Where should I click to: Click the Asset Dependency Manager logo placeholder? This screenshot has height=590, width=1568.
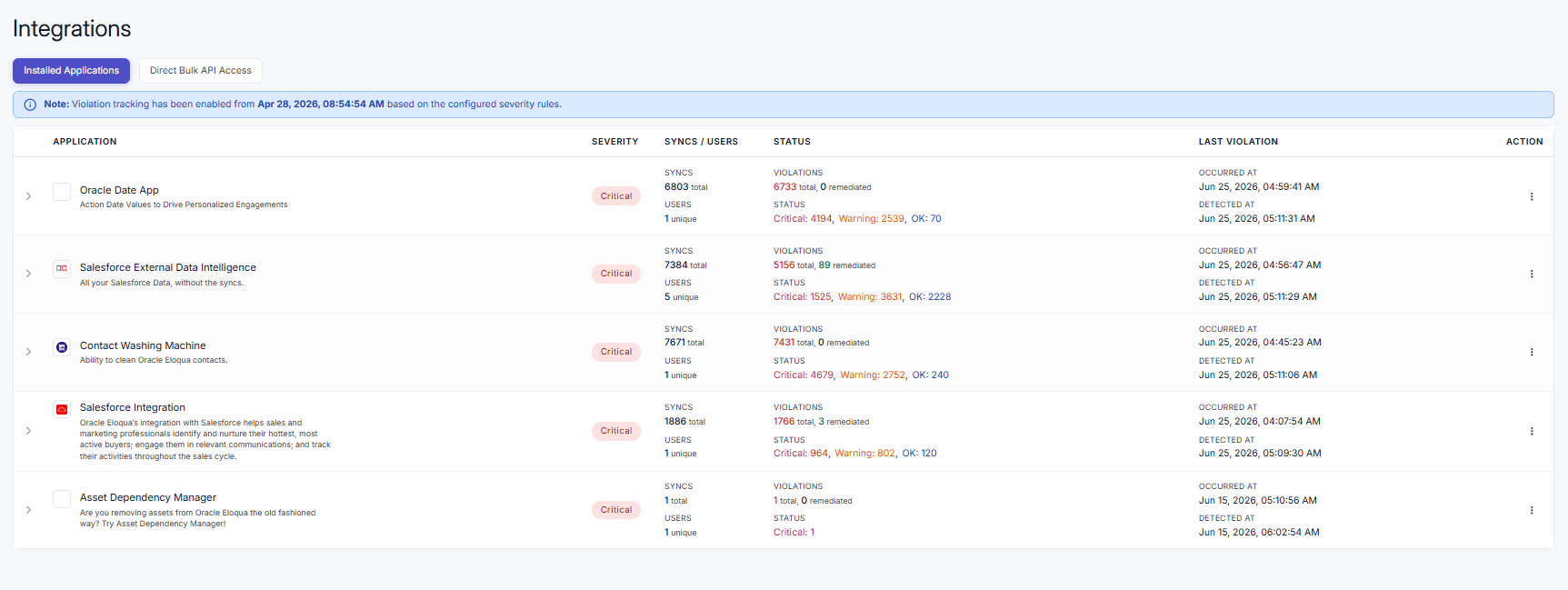tap(62, 499)
